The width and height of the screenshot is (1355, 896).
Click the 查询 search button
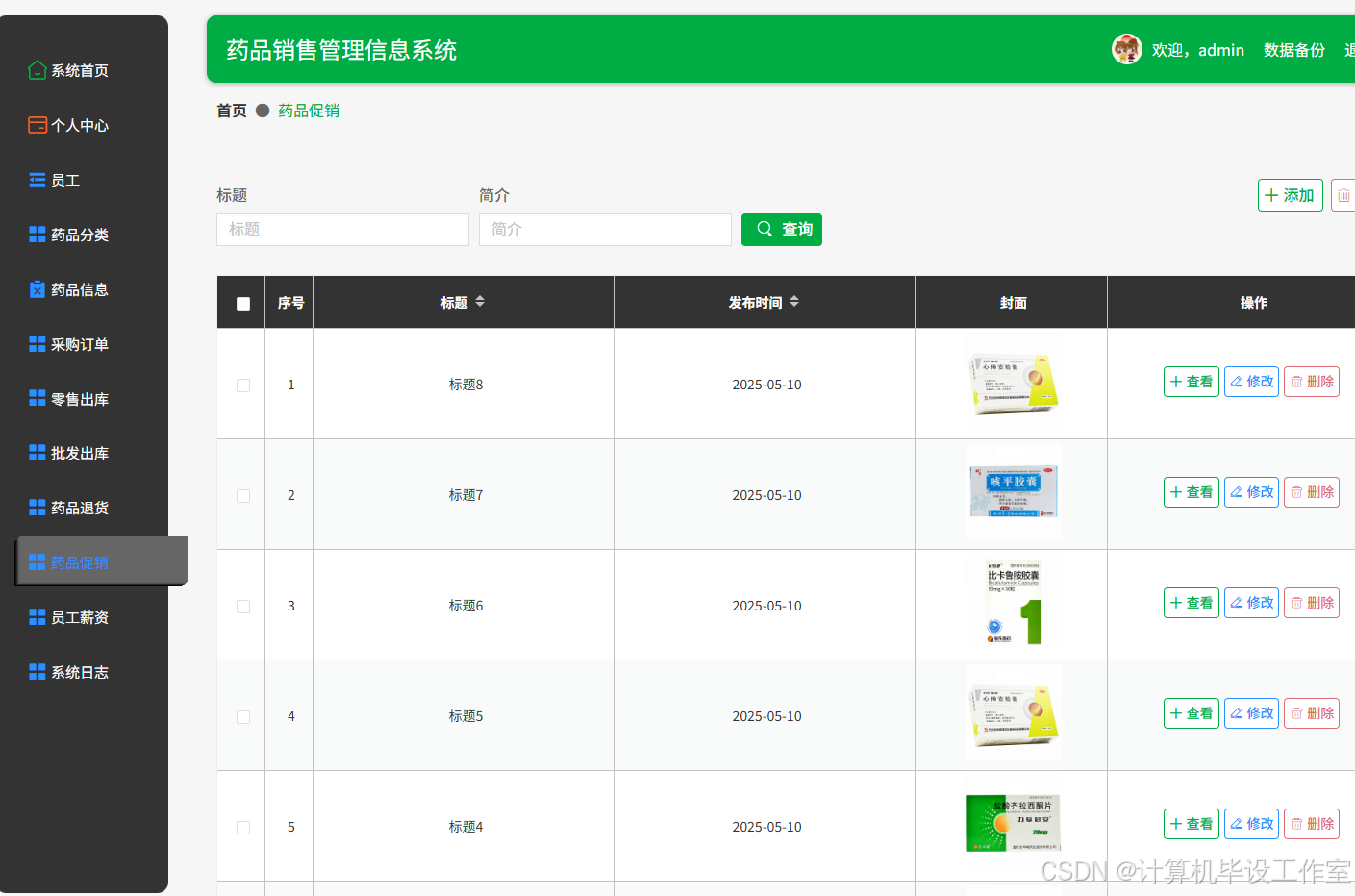tap(782, 230)
